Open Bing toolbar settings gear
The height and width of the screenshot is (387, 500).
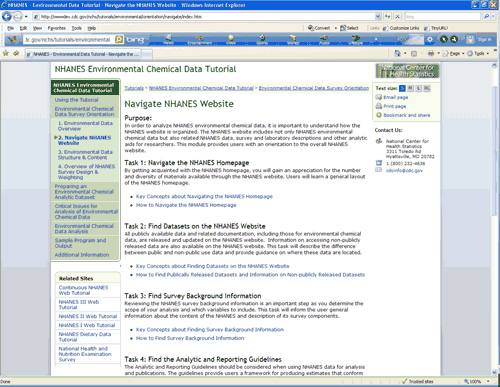coord(430,40)
